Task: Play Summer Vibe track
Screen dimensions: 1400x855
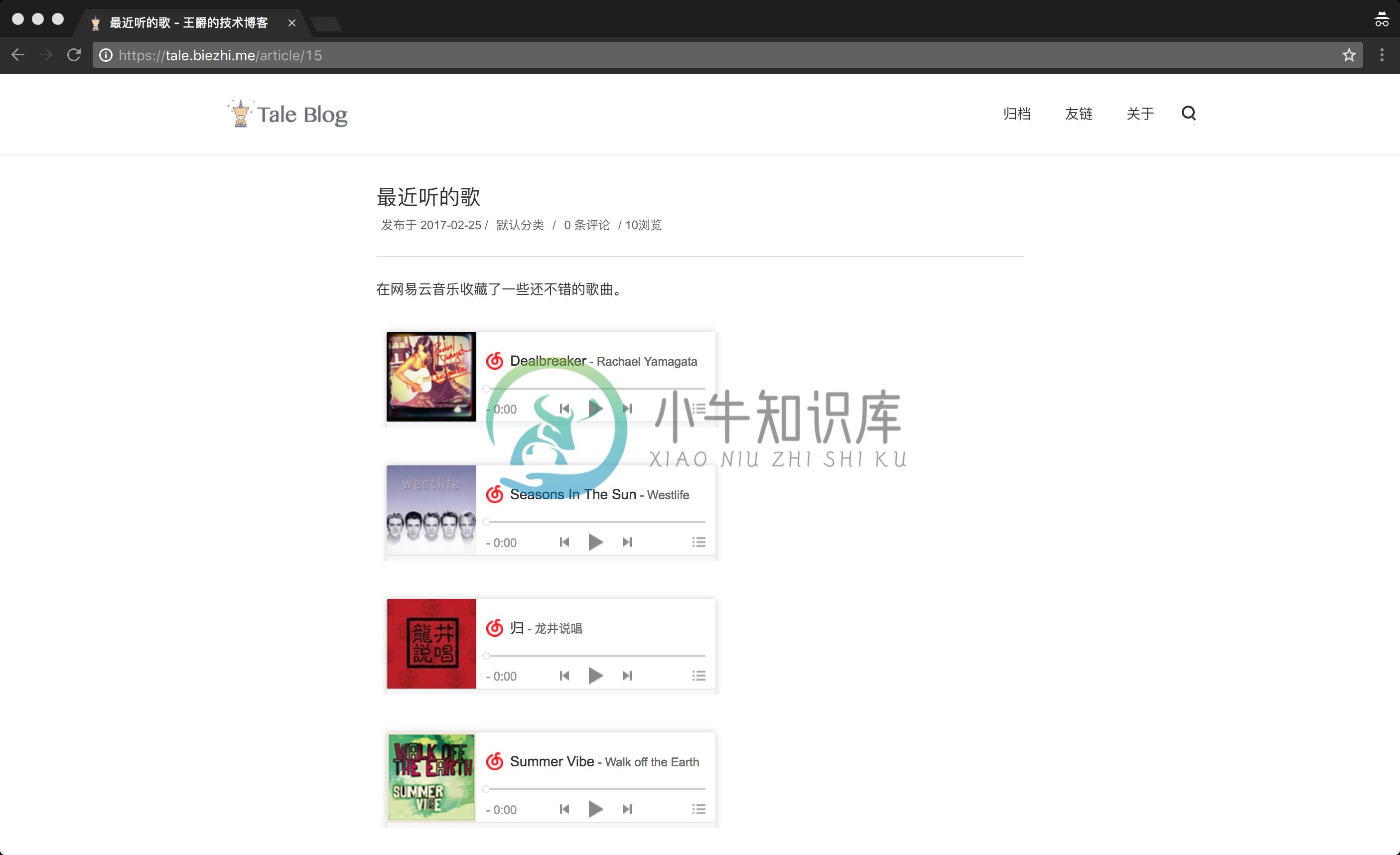Action: 595,809
